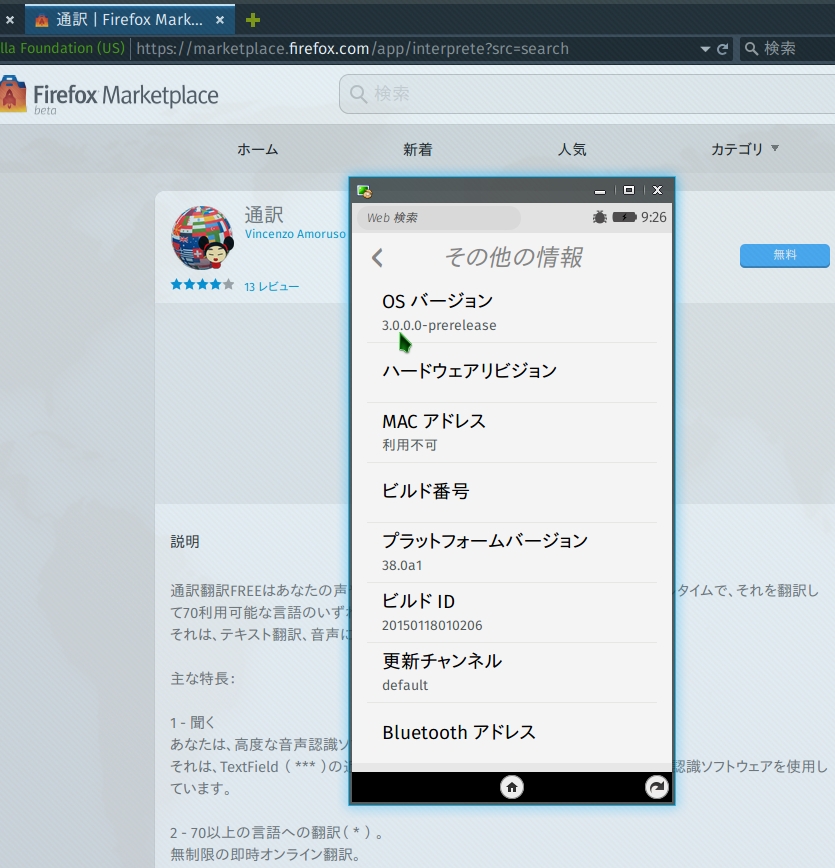
Task: Click the blue 無料 install button
Action: click(x=785, y=255)
